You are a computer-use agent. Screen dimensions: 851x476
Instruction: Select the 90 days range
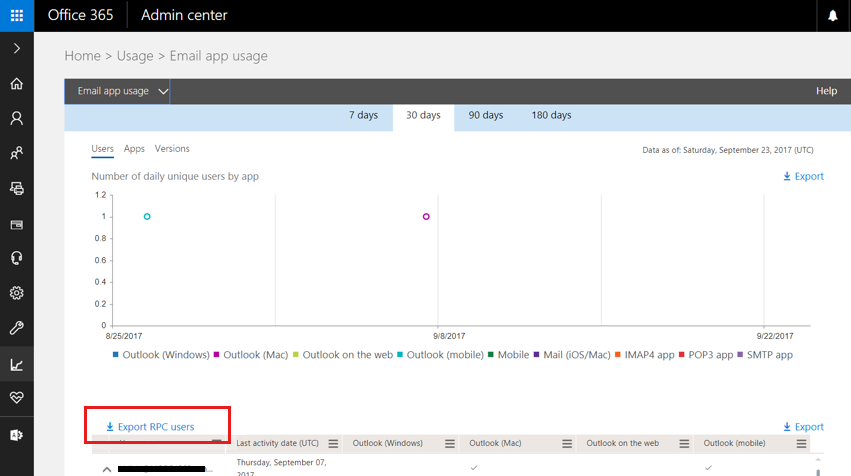pos(486,115)
